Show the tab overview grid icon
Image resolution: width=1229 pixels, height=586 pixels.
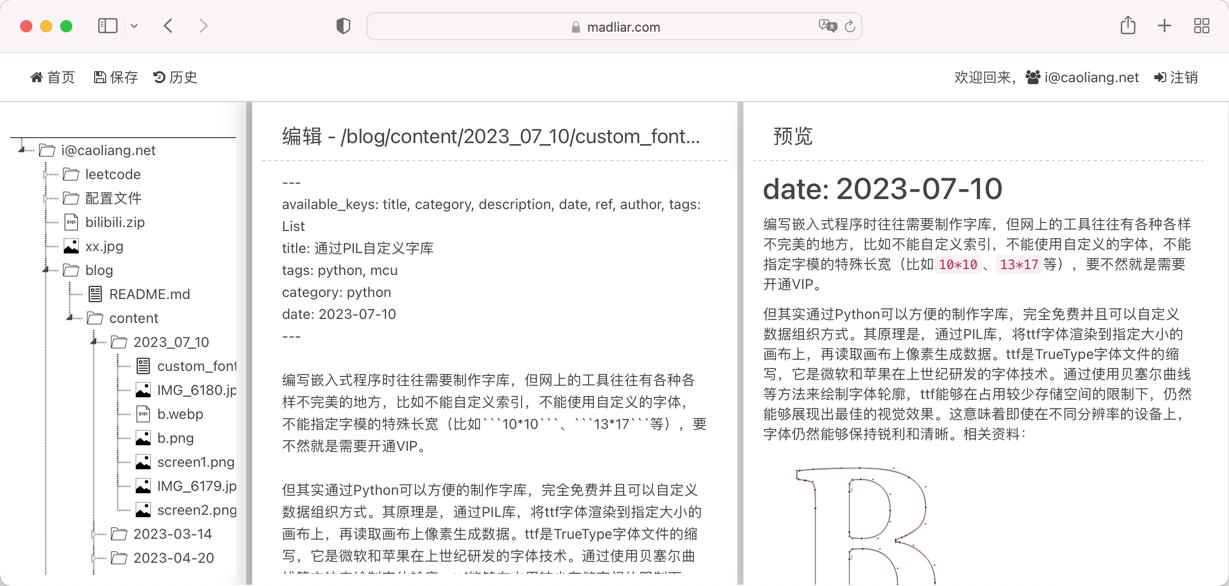coord(1201,26)
